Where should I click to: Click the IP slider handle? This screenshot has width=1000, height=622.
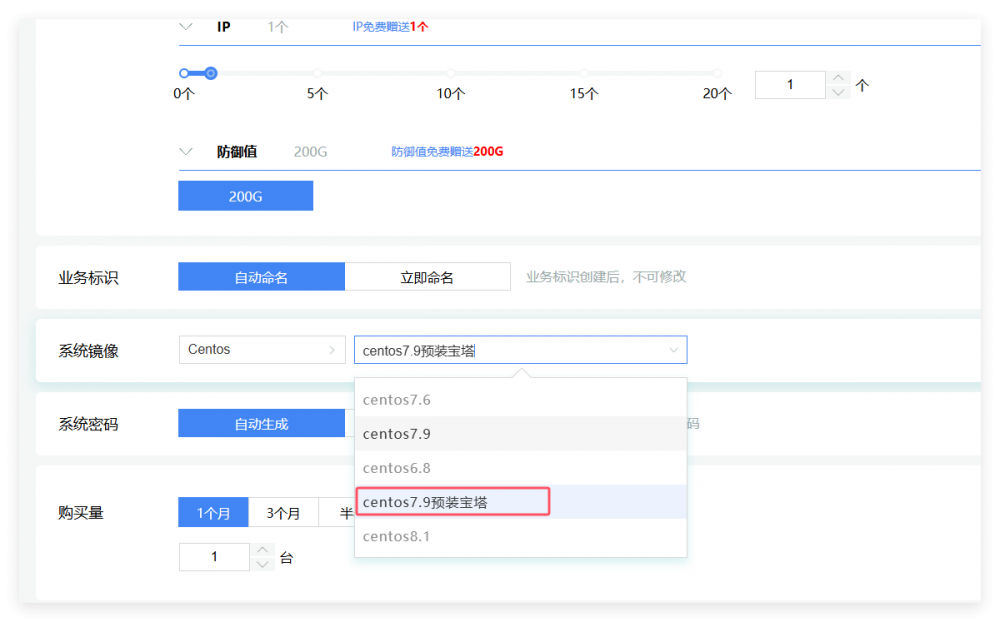[x=210, y=73]
